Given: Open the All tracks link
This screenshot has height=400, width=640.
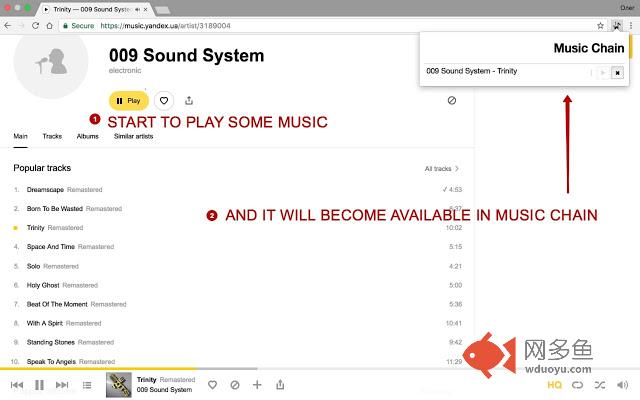Looking at the screenshot, I should point(442,169).
